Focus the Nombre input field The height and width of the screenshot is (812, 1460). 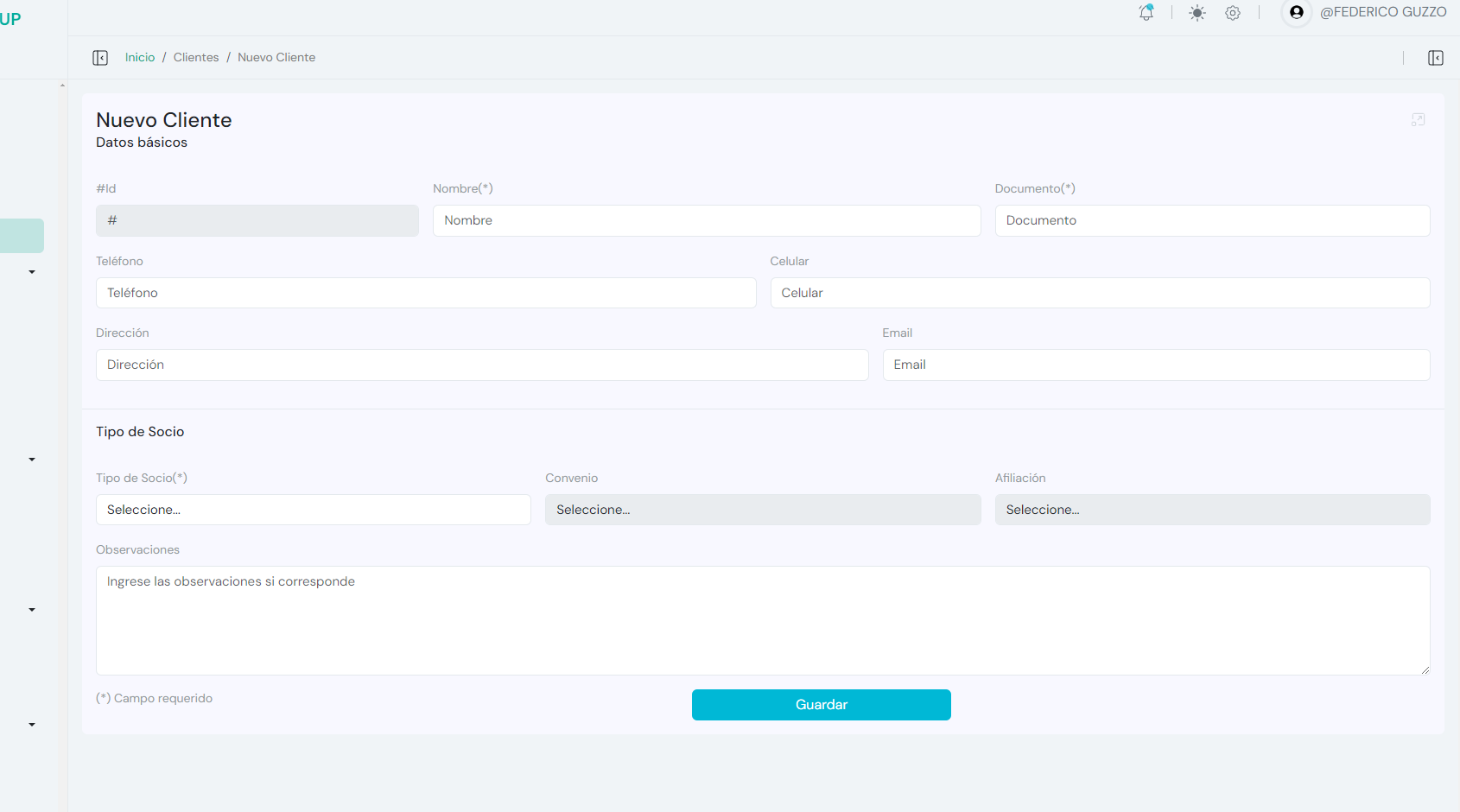click(x=707, y=220)
